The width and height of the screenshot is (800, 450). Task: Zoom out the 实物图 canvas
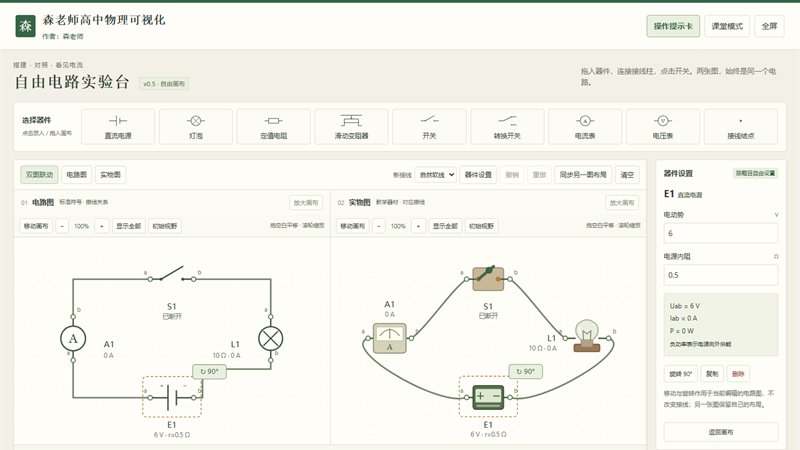379,226
